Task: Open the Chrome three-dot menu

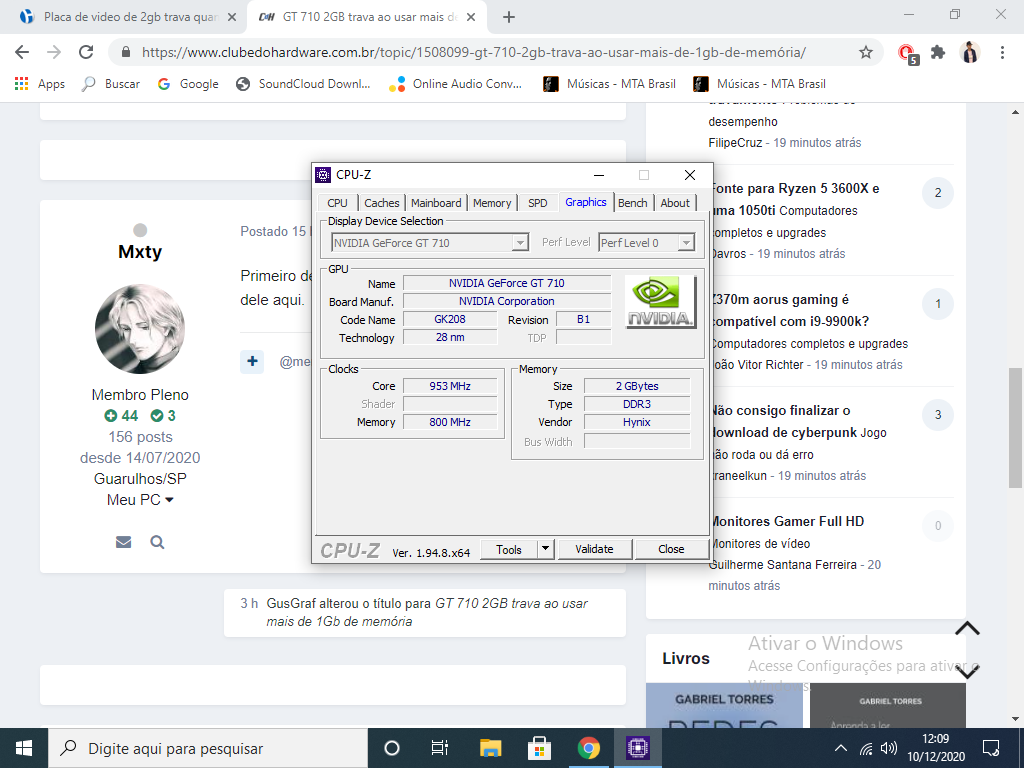Action: tap(1002, 52)
